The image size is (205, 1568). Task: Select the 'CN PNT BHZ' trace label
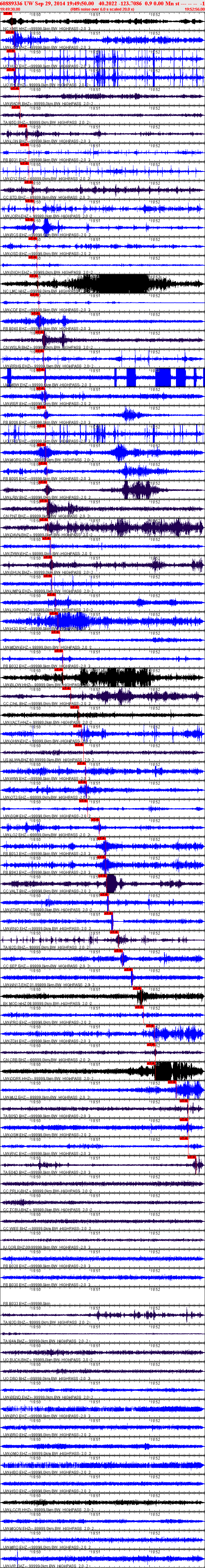pos(15,516)
